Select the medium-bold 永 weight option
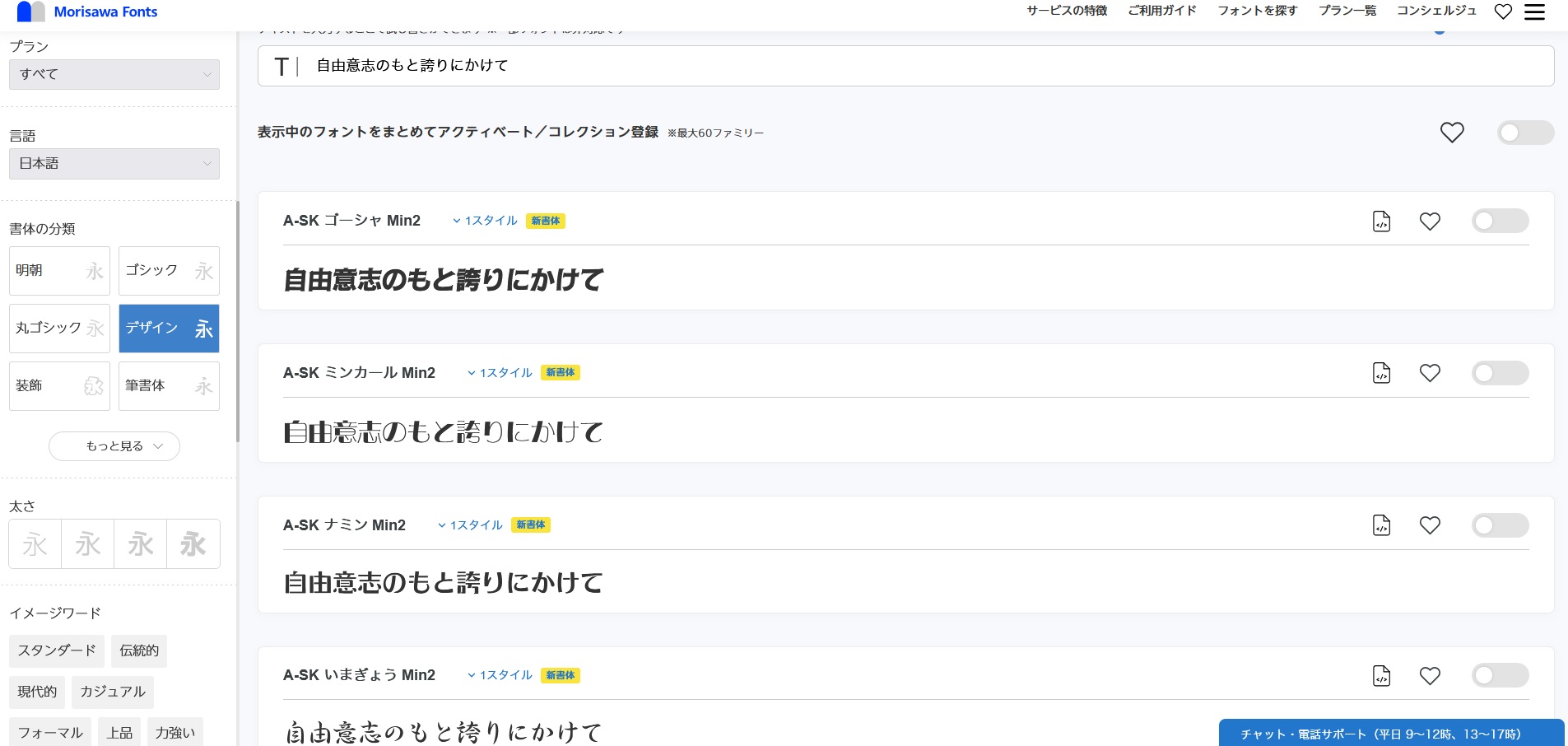 (x=141, y=544)
